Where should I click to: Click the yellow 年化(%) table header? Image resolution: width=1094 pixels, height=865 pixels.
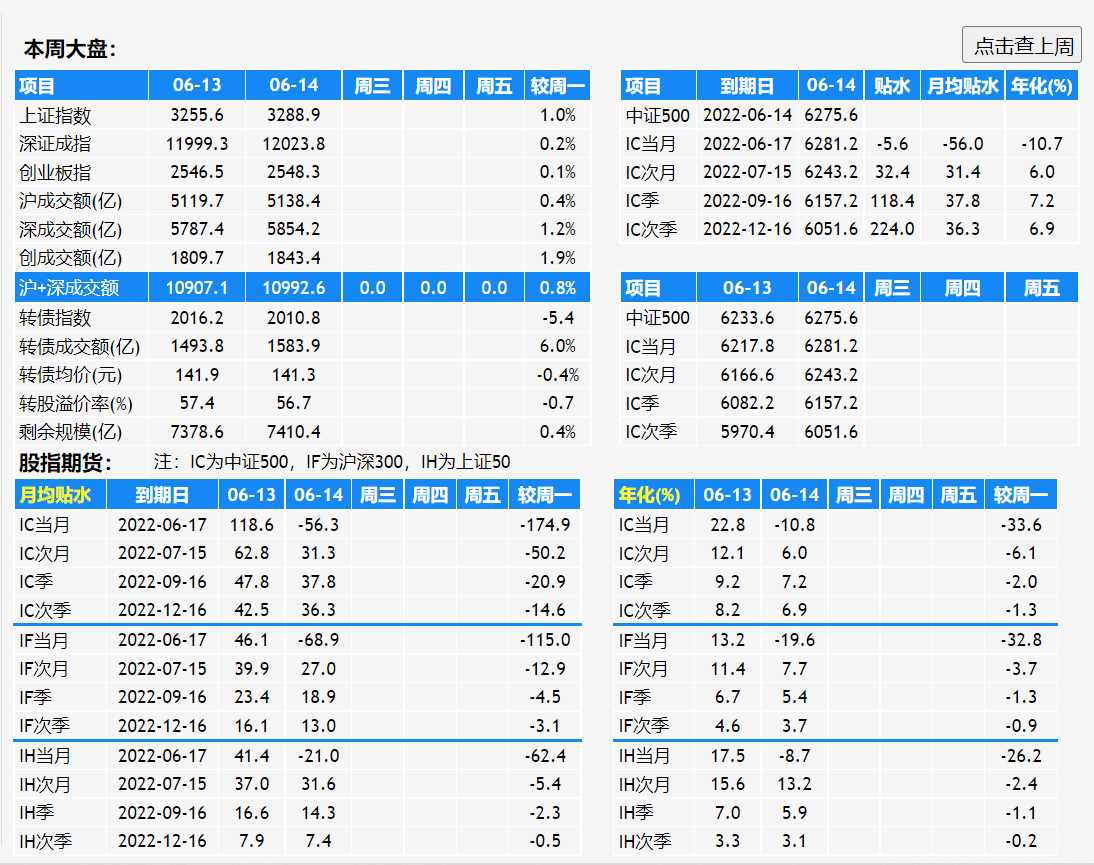(649, 495)
